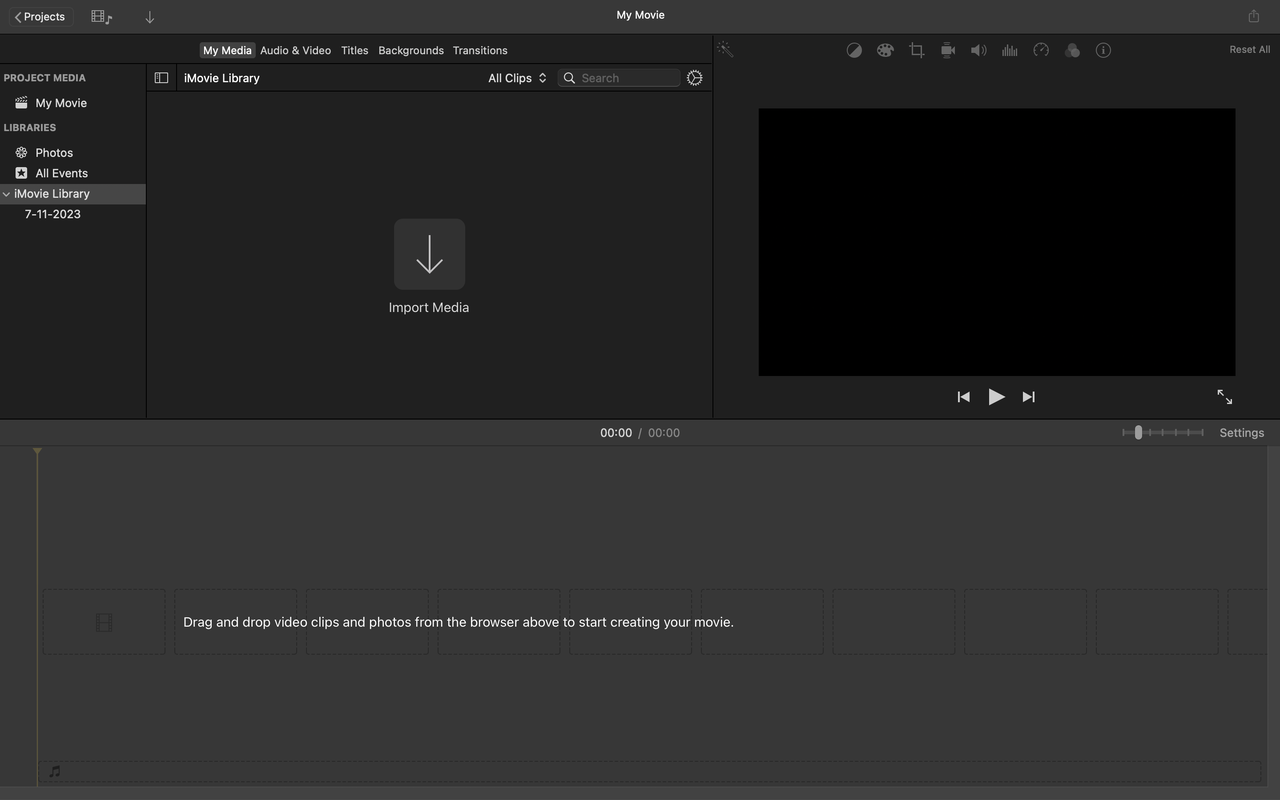Toggle the clip appearance settings gear
This screenshot has width=1280, height=800.
pyautogui.click(x=694, y=77)
